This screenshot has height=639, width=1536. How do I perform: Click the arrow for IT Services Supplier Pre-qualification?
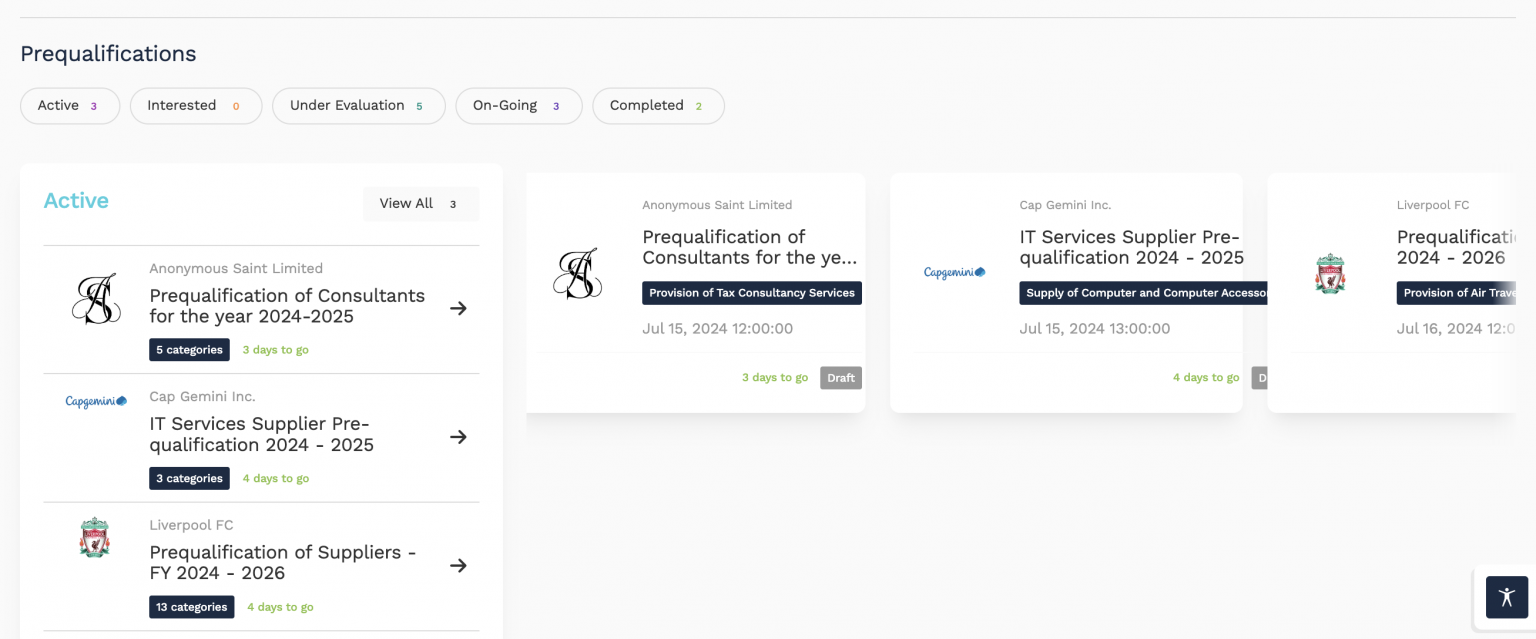[x=458, y=436]
